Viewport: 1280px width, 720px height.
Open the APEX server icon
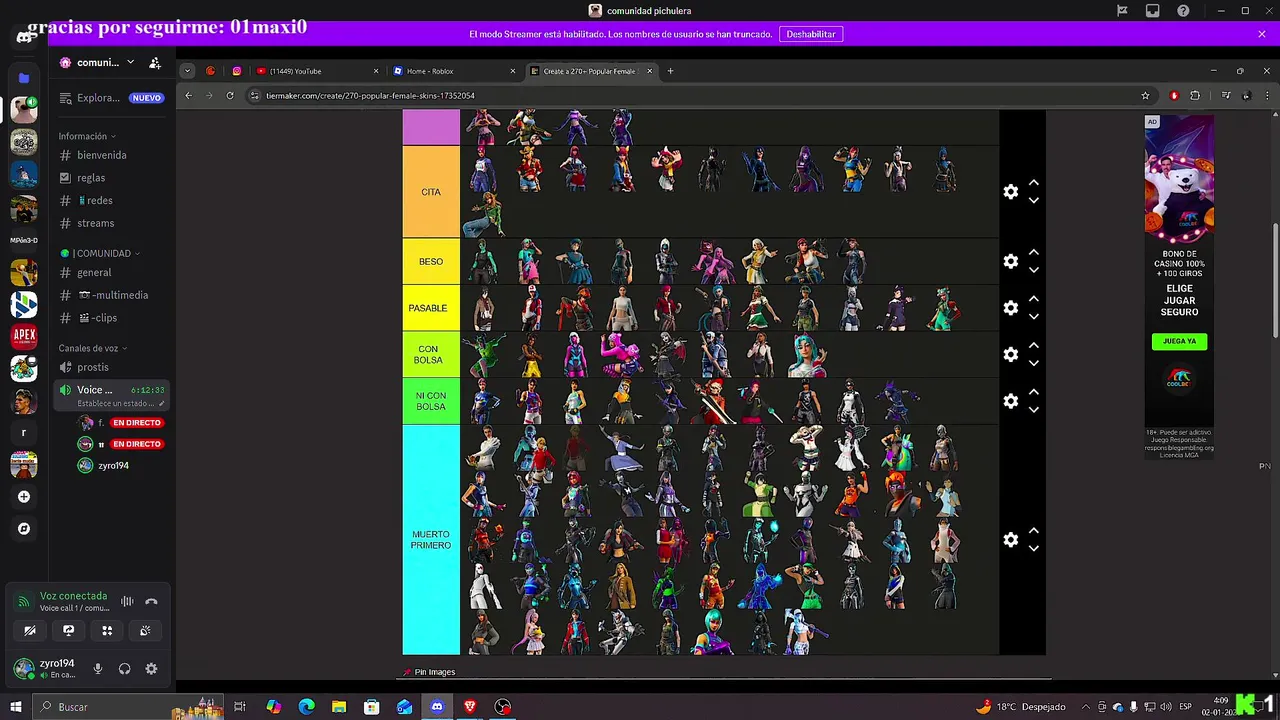click(24, 336)
